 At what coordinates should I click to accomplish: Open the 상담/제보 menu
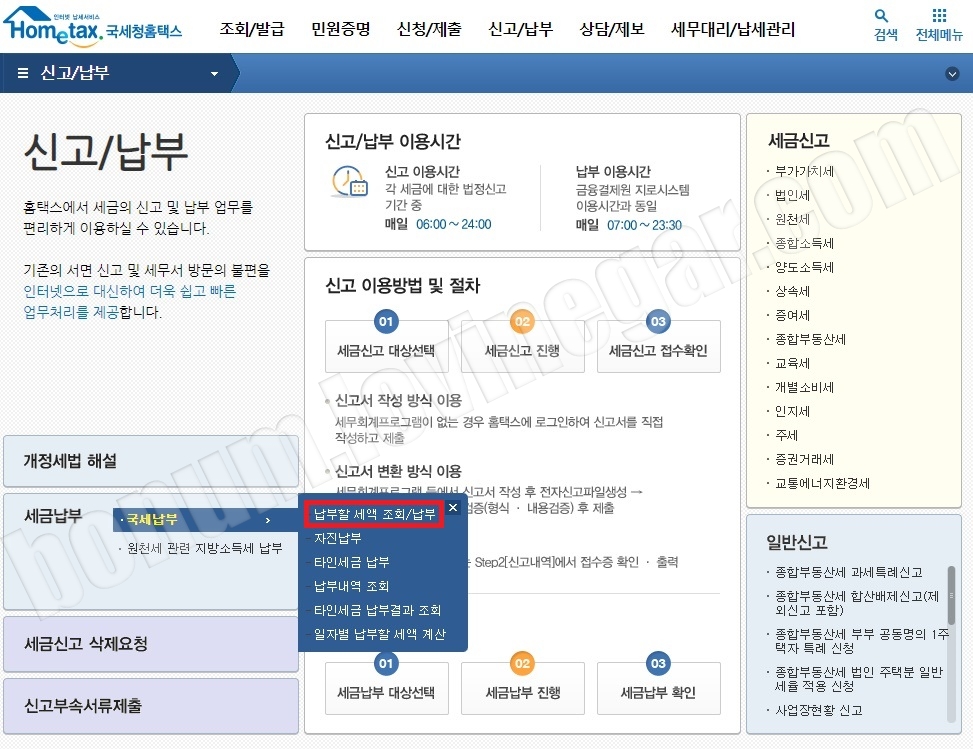pos(610,30)
